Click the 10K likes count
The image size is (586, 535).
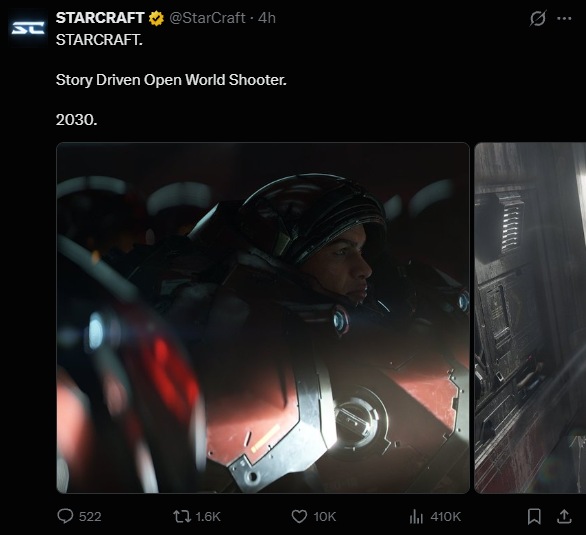tap(325, 517)
